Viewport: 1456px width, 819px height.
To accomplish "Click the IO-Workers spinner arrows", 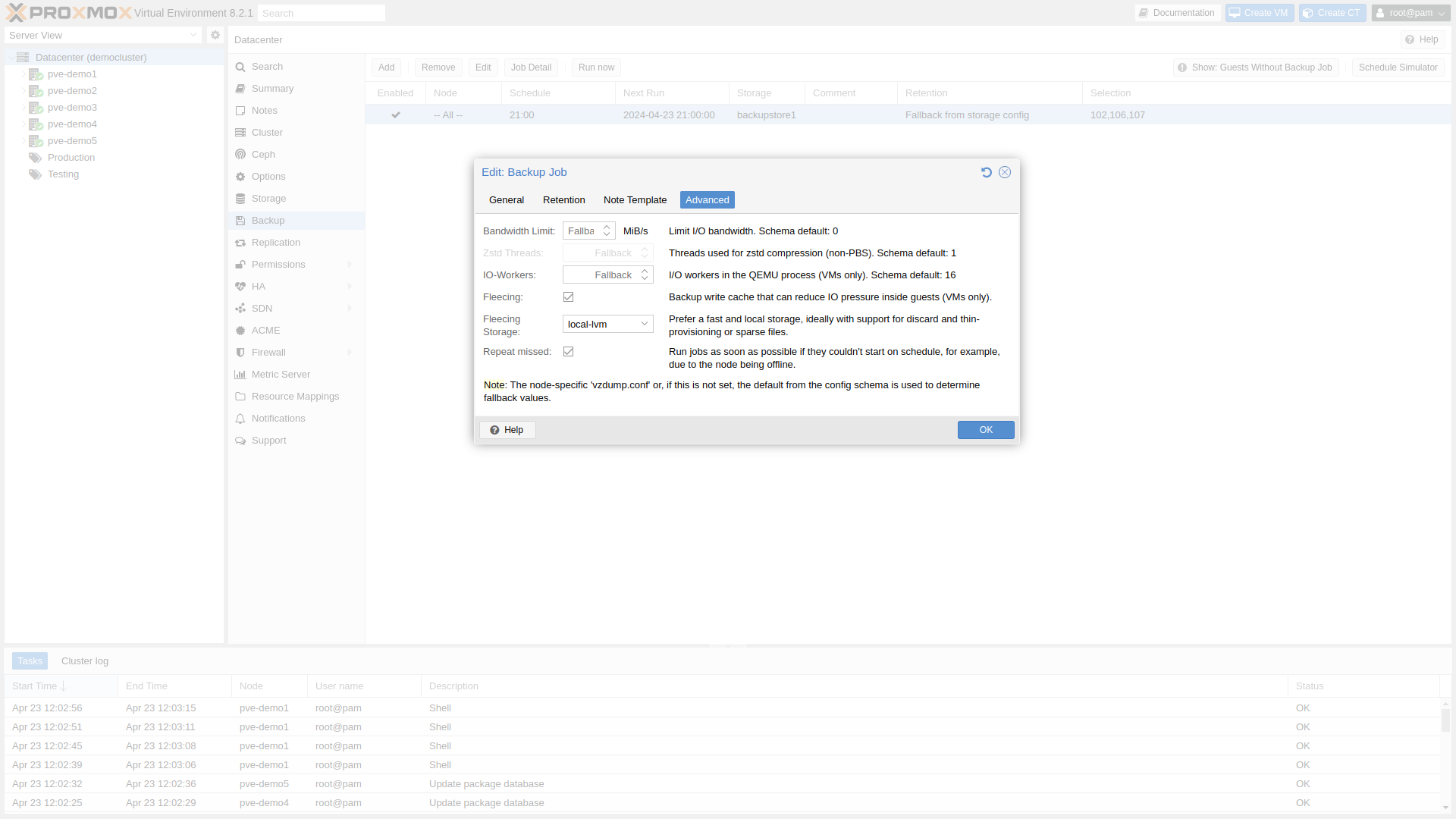I will click(x=645, y=275).
